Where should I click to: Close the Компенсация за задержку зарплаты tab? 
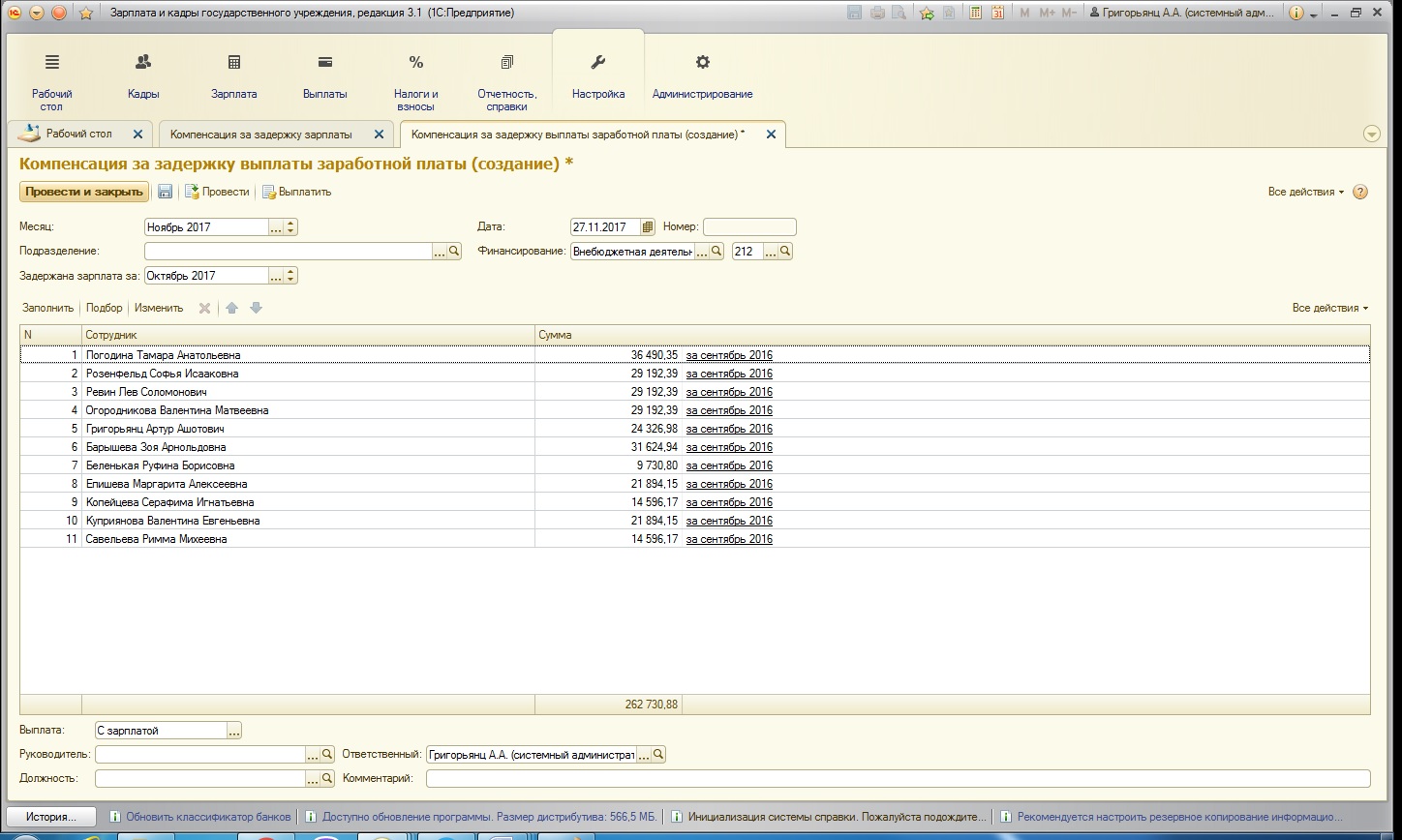tap(379, 135)
